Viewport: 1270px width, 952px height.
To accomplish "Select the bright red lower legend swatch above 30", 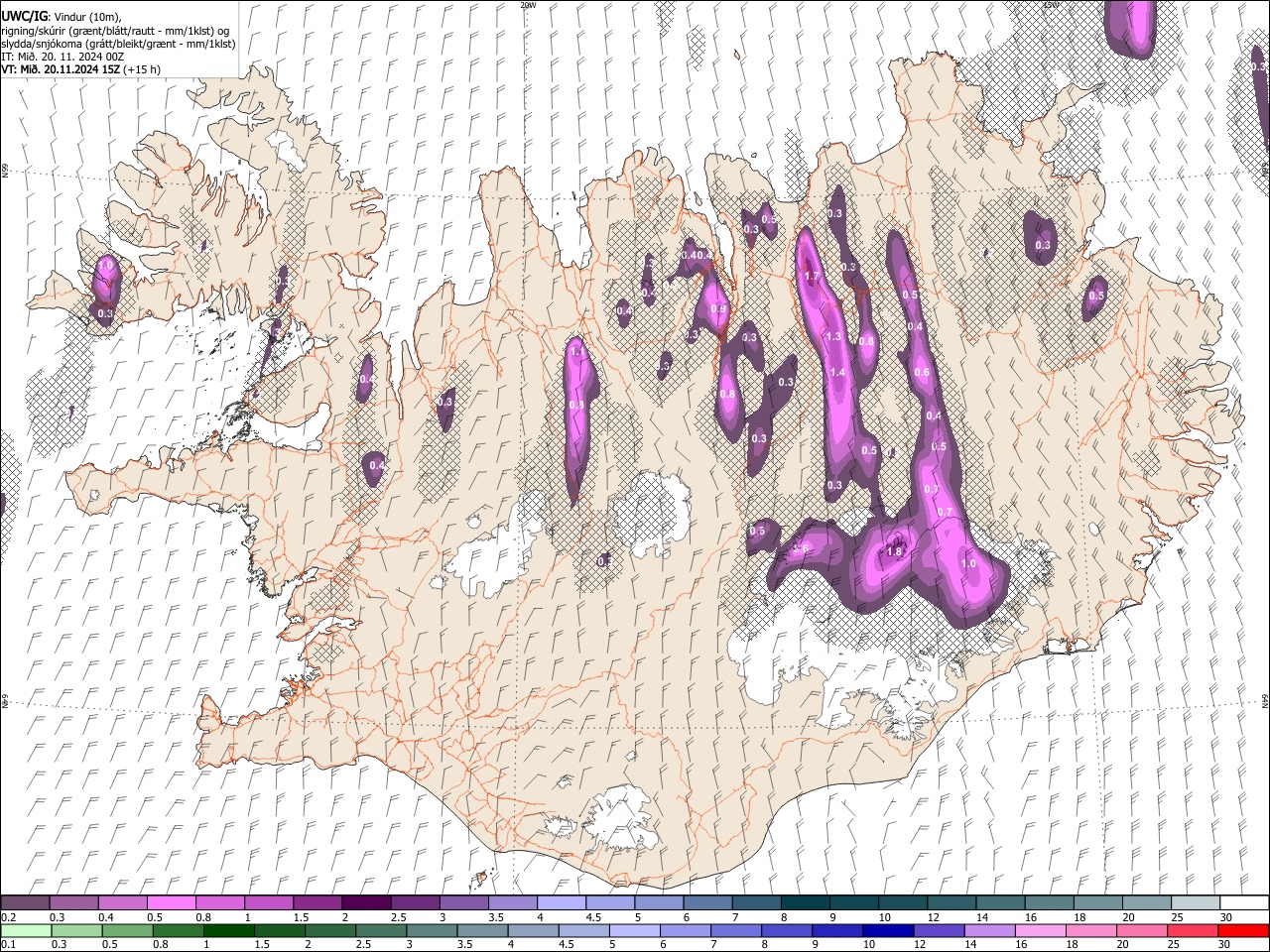I will click(x=1242, y=930).
